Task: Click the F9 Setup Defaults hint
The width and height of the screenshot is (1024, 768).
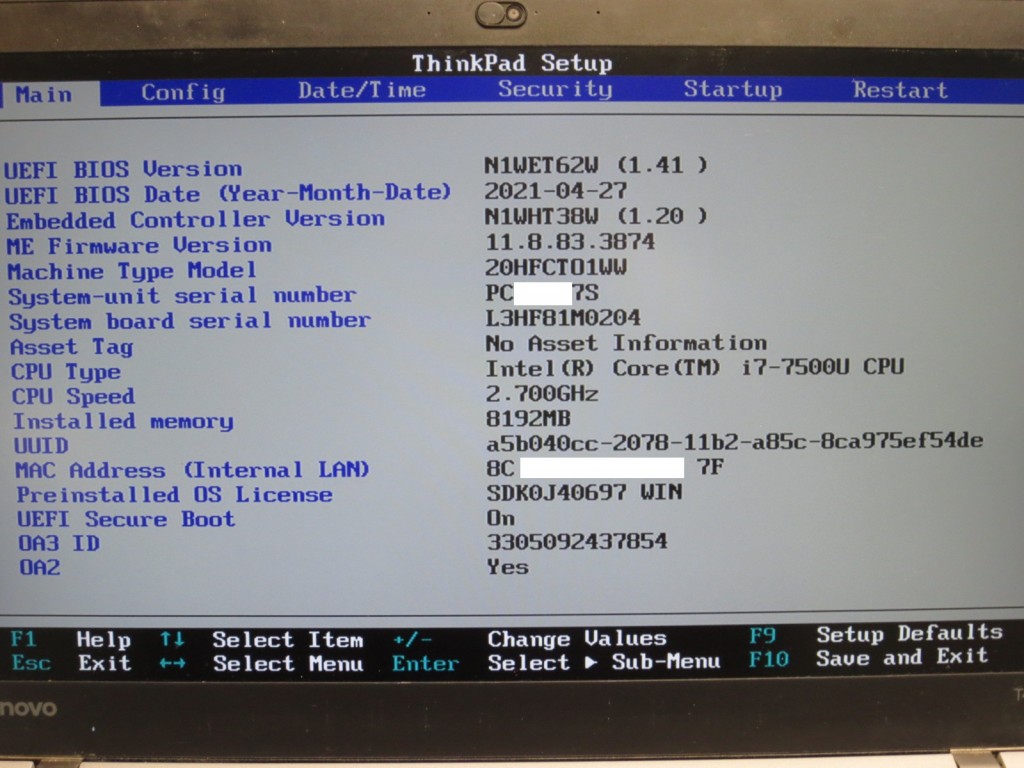Action: tap(876, 634)
